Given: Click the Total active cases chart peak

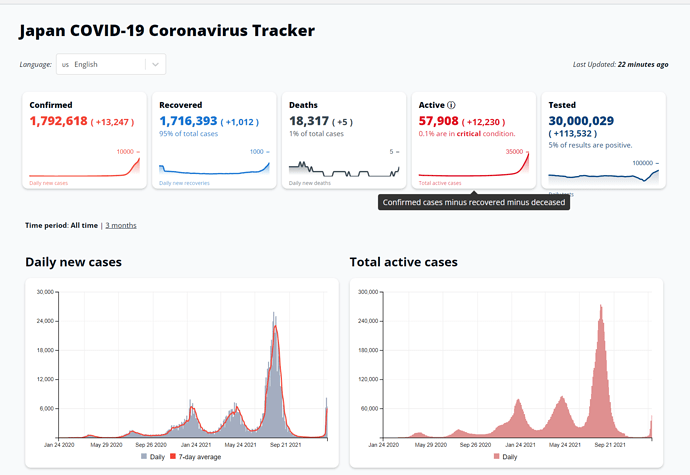Looking at the screenshot, I should [x=600, y=306].
